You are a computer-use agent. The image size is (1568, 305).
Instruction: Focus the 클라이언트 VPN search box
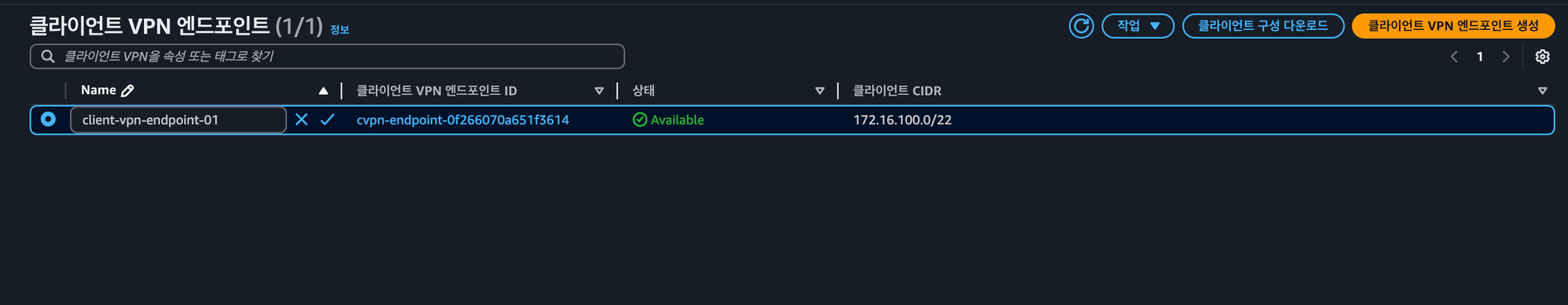pos(327,57)
